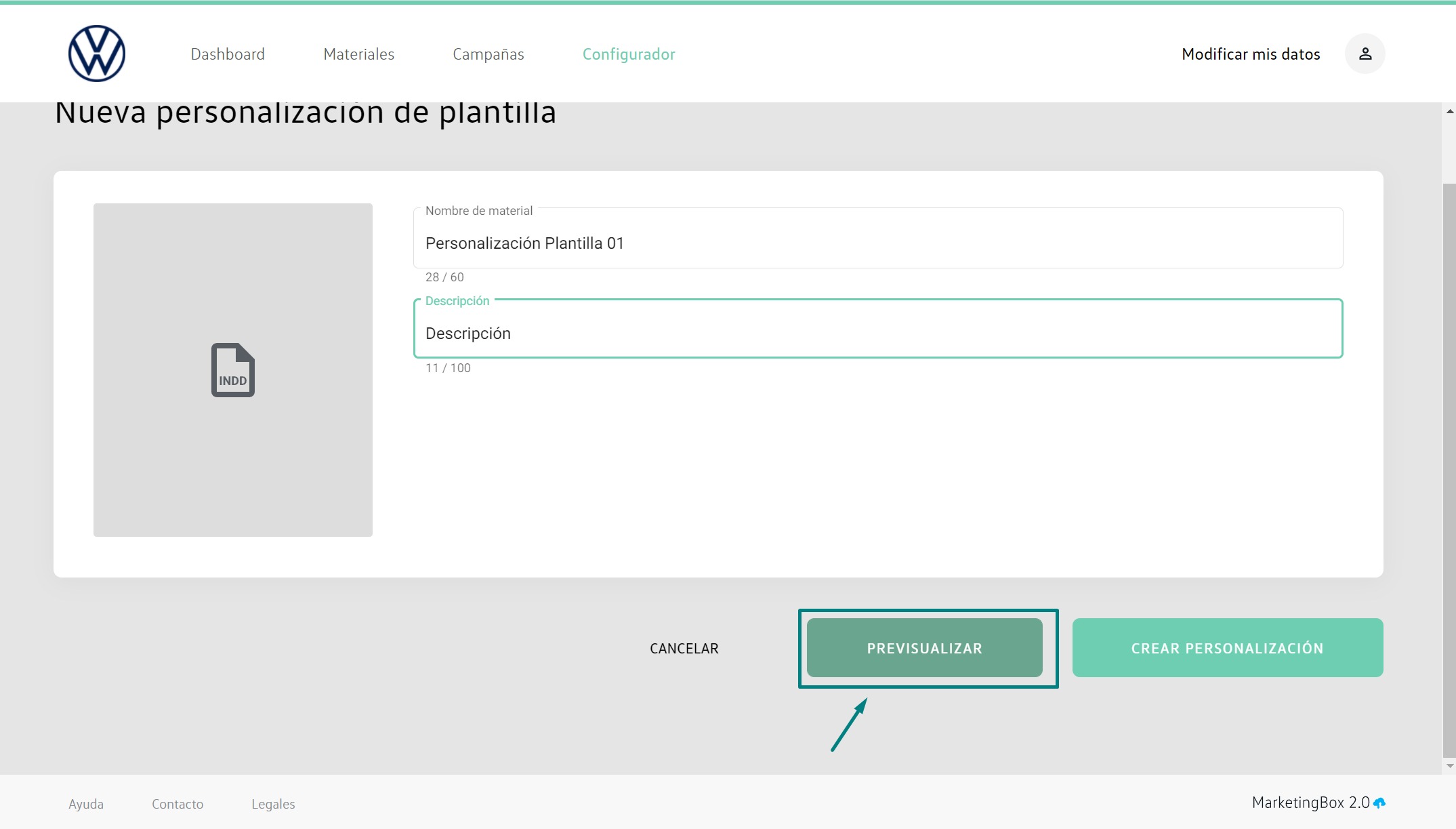Click the PREVISUALIZAR button

point(924,648)
